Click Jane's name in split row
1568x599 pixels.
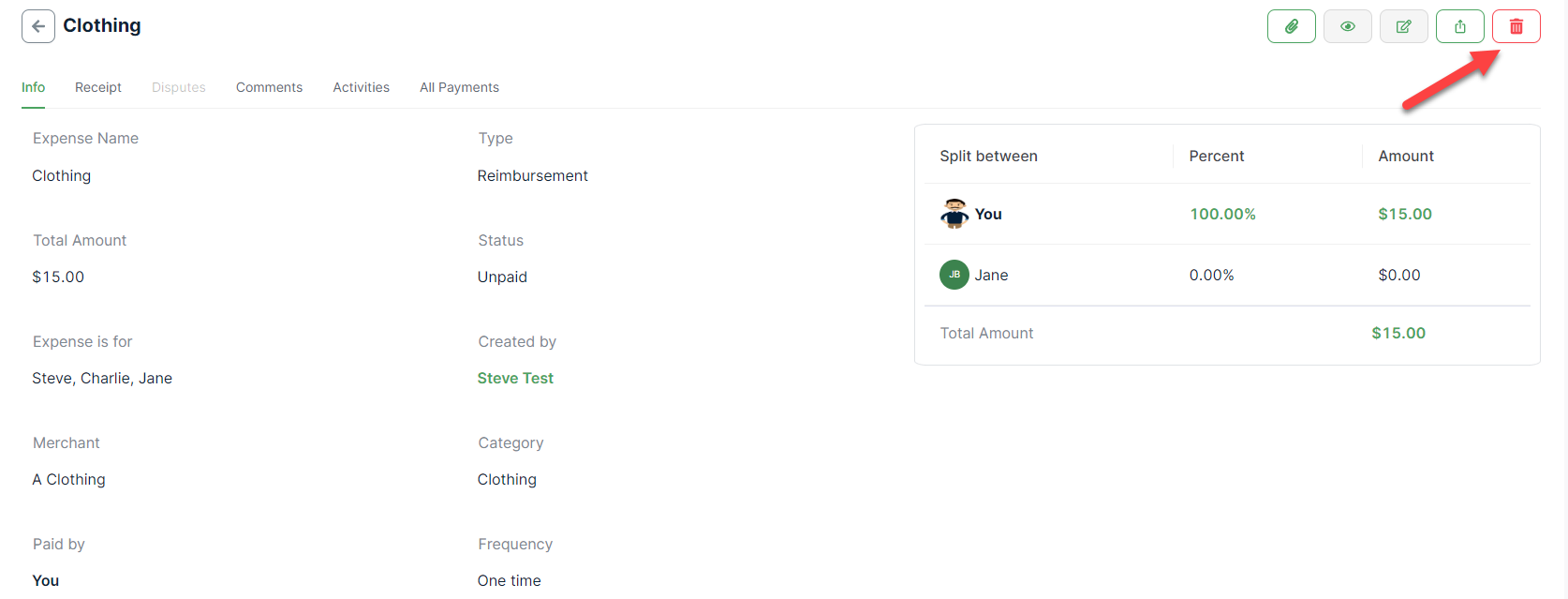coord(991,275)
